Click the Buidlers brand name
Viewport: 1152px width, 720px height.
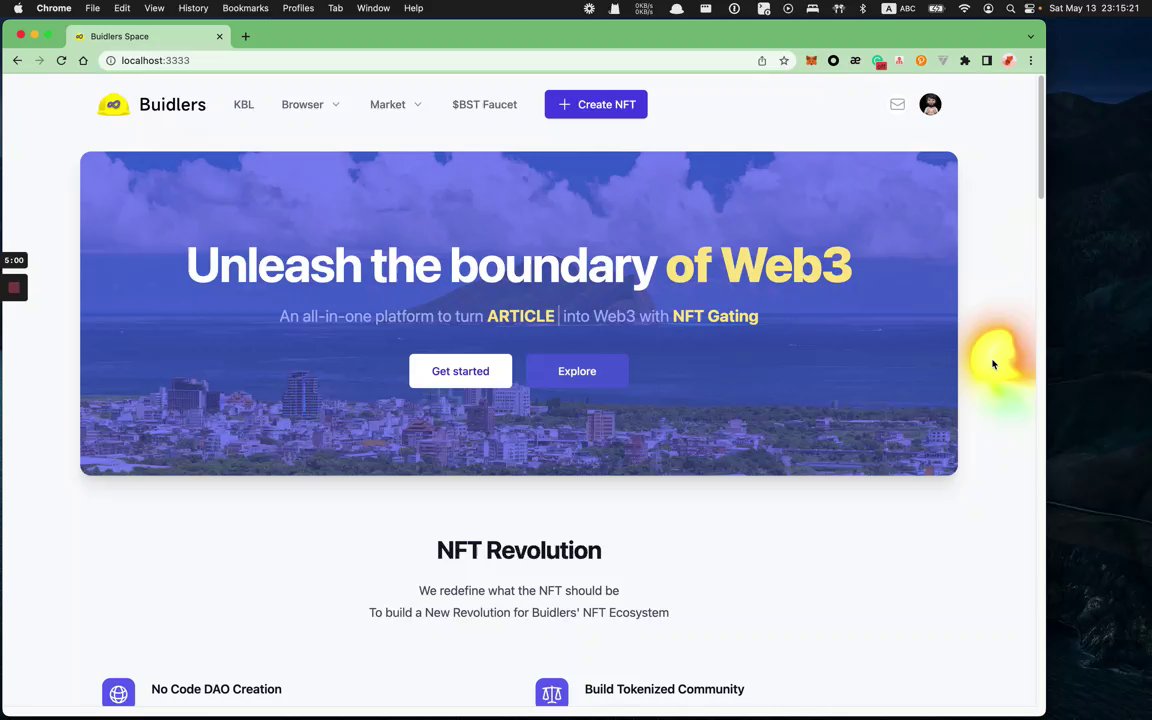click(x=173, y=104)
